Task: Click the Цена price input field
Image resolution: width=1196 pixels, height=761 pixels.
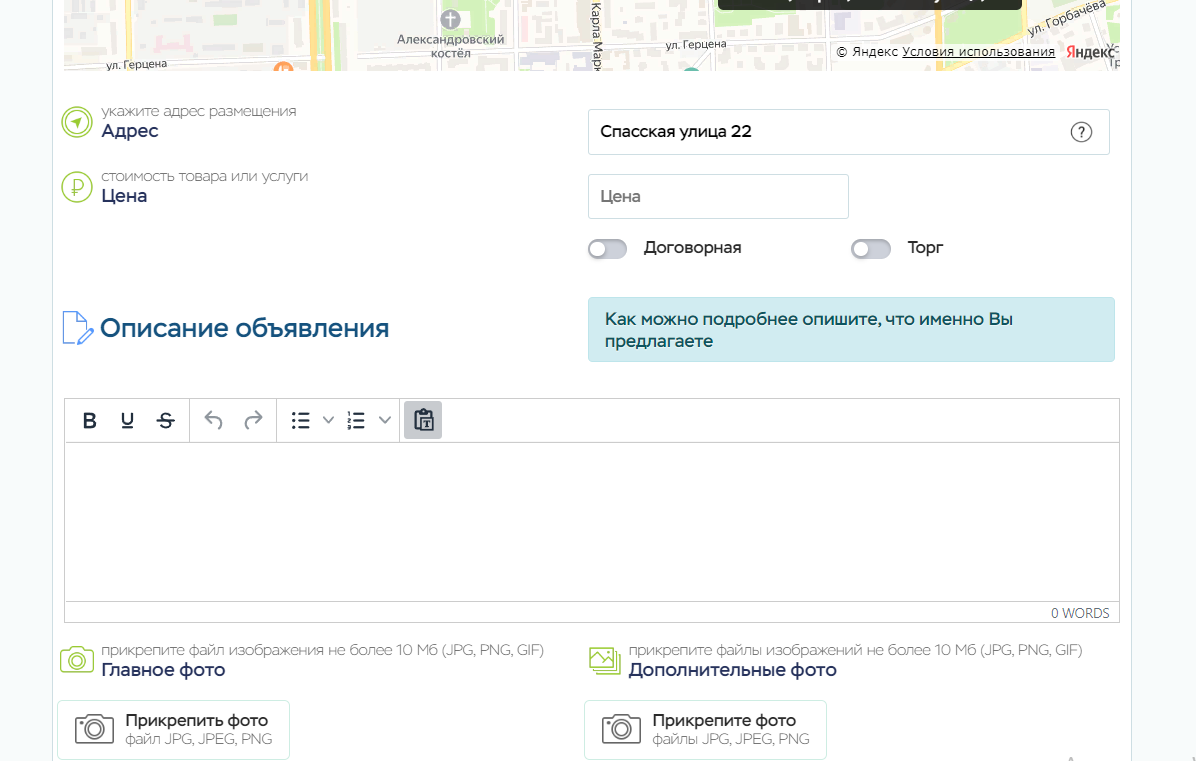Action: pyautogui.click(x=717, y=197)
